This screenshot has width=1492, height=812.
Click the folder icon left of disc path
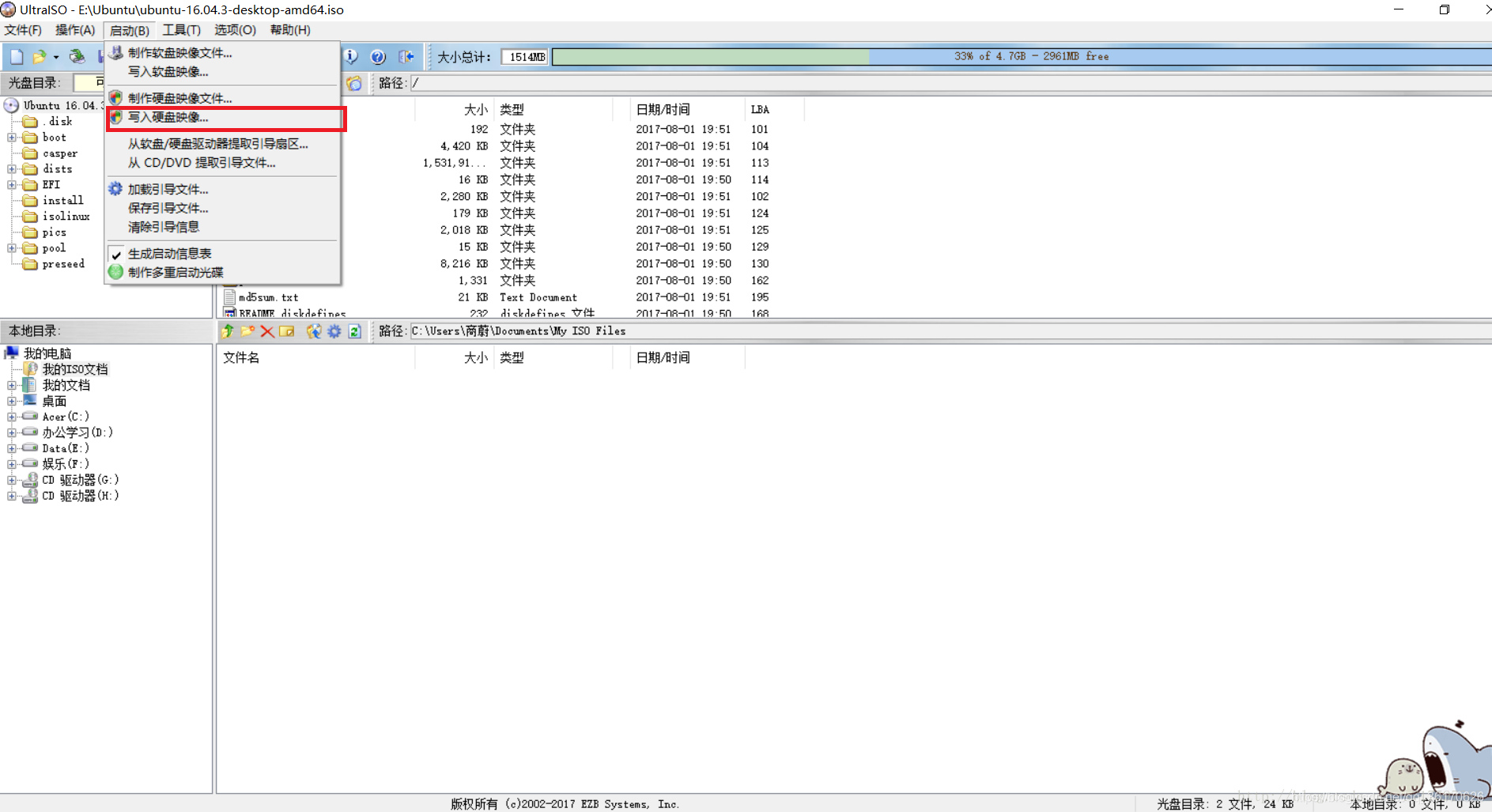pyautogui.click(x=354, y=83)
